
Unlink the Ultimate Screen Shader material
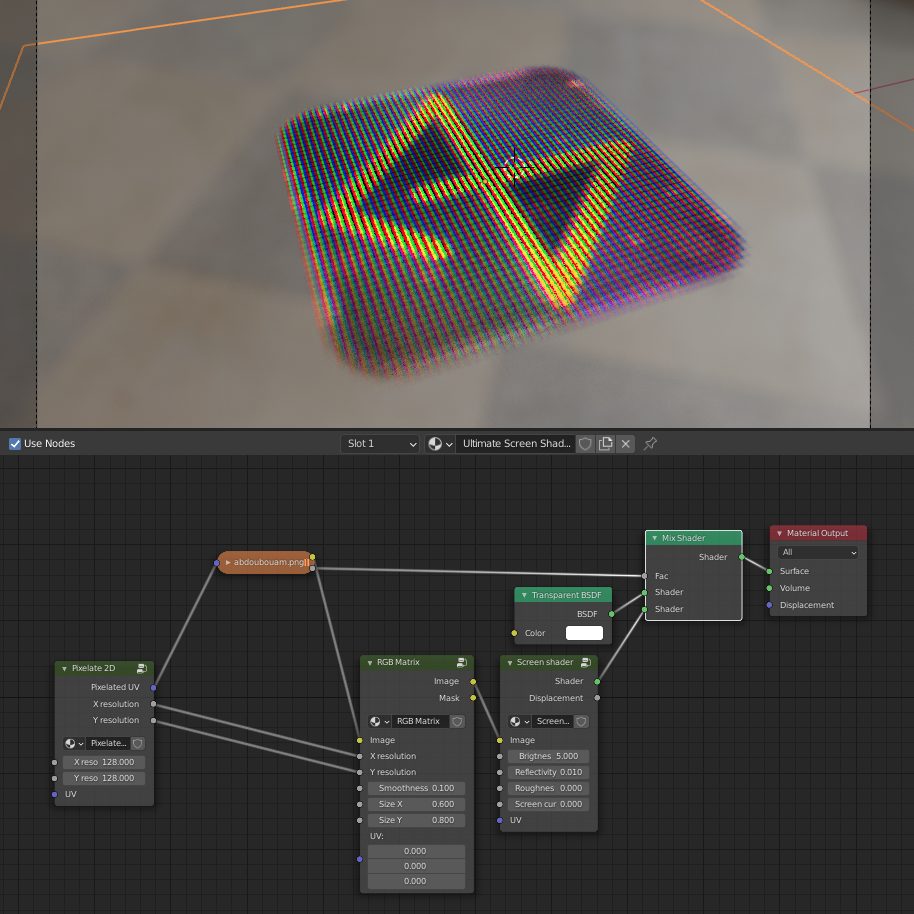point(626,443)
